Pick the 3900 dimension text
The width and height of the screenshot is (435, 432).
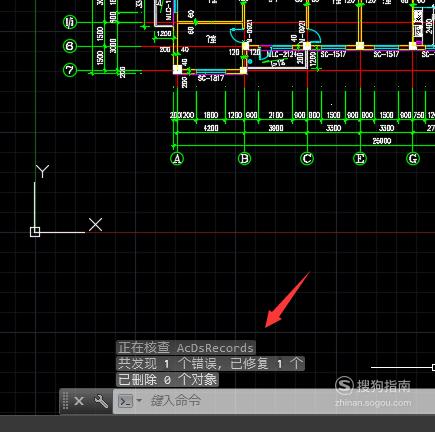pyautogui.click(x=276, y=128)
